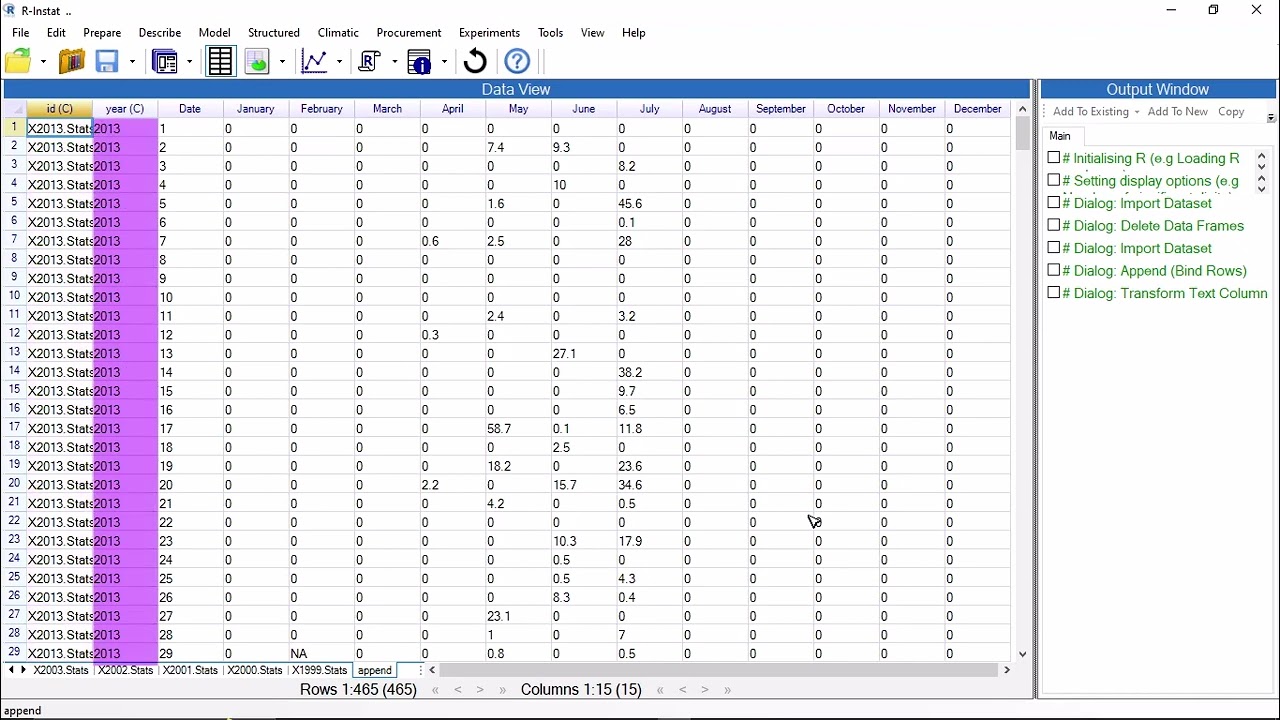Expand the layout icon dropdown arrow
The width and height of the screenshot is (1280, 720).
[x=189, y=62]
